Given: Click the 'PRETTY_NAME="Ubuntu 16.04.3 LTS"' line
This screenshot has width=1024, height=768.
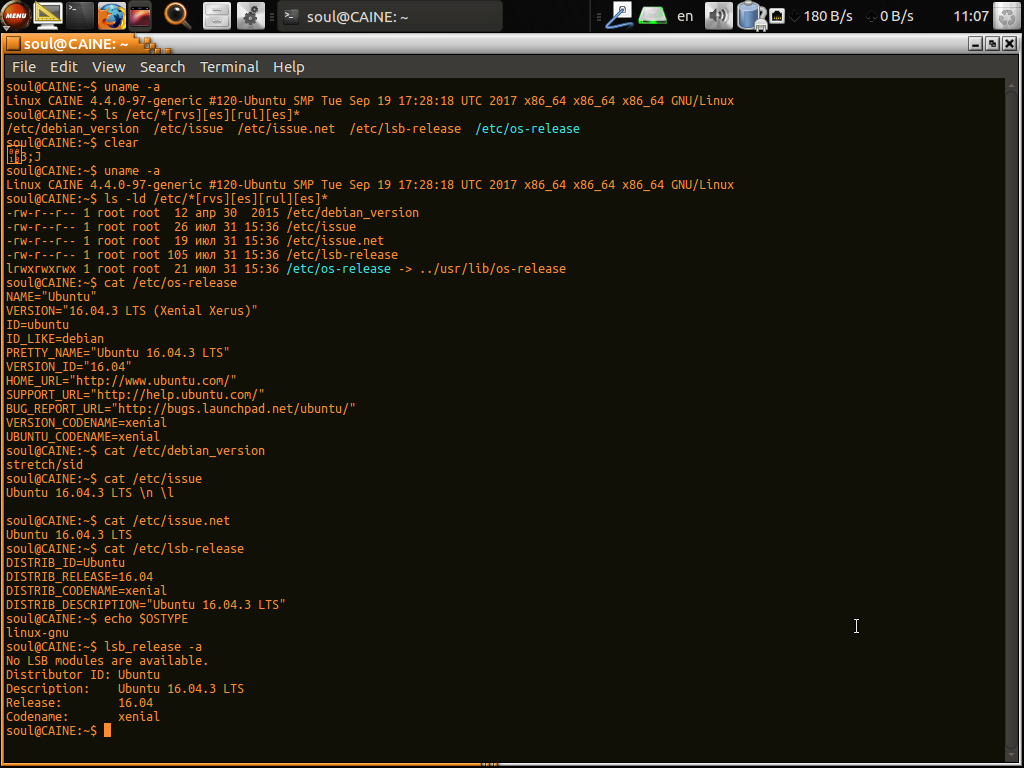Looking at the screenshot, I should (x=118, y=352).
